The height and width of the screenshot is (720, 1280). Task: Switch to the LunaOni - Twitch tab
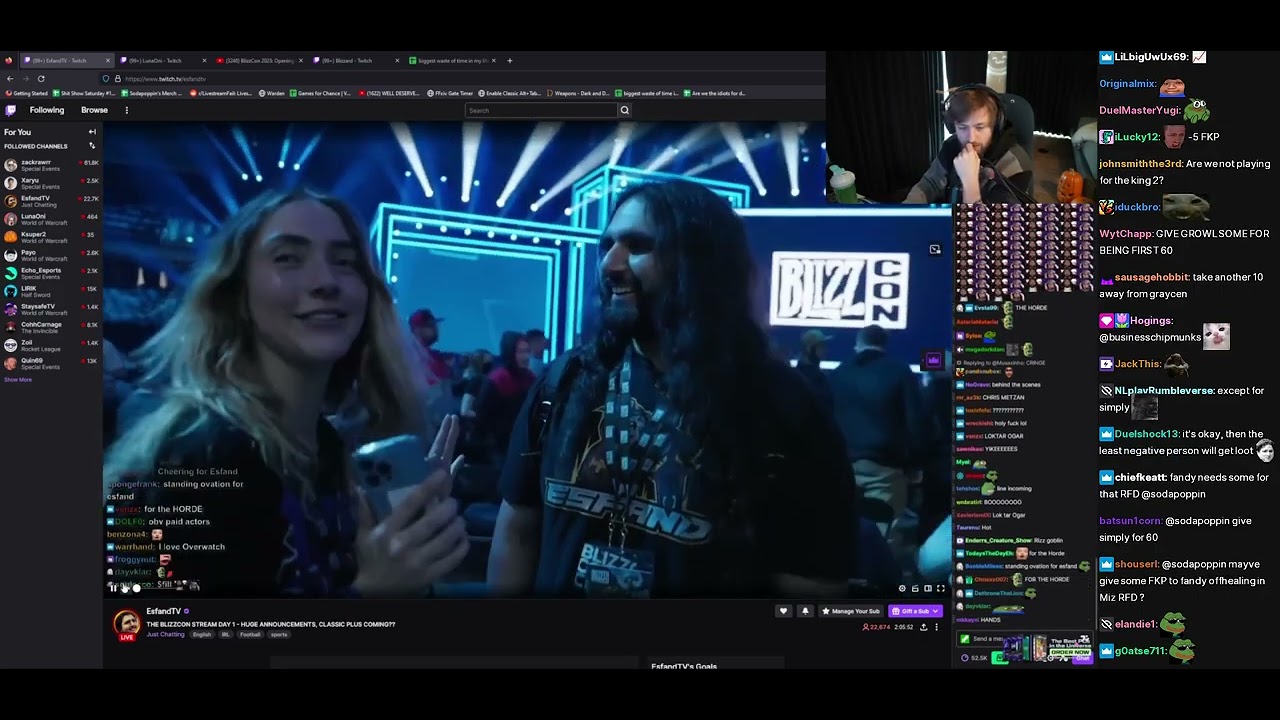click(162, 60)
